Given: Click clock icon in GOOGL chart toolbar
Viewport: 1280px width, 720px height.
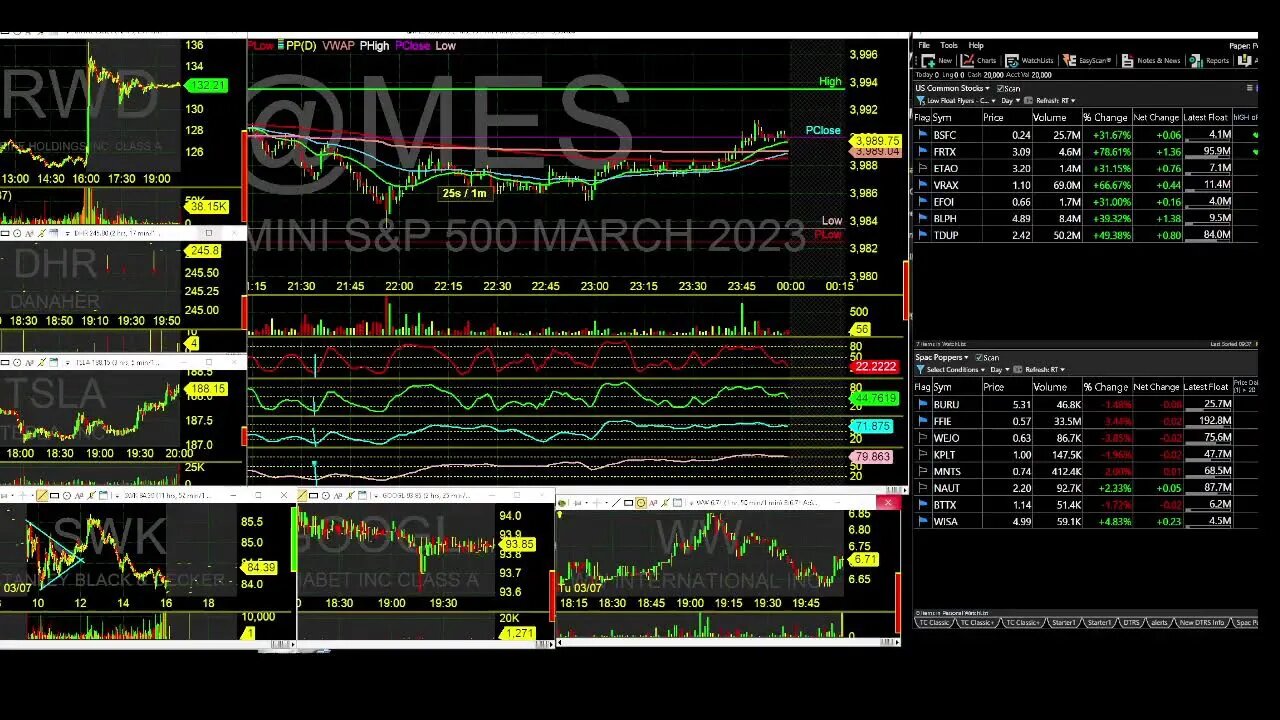Looking at the screenshot, I should [x=326, y=496].
